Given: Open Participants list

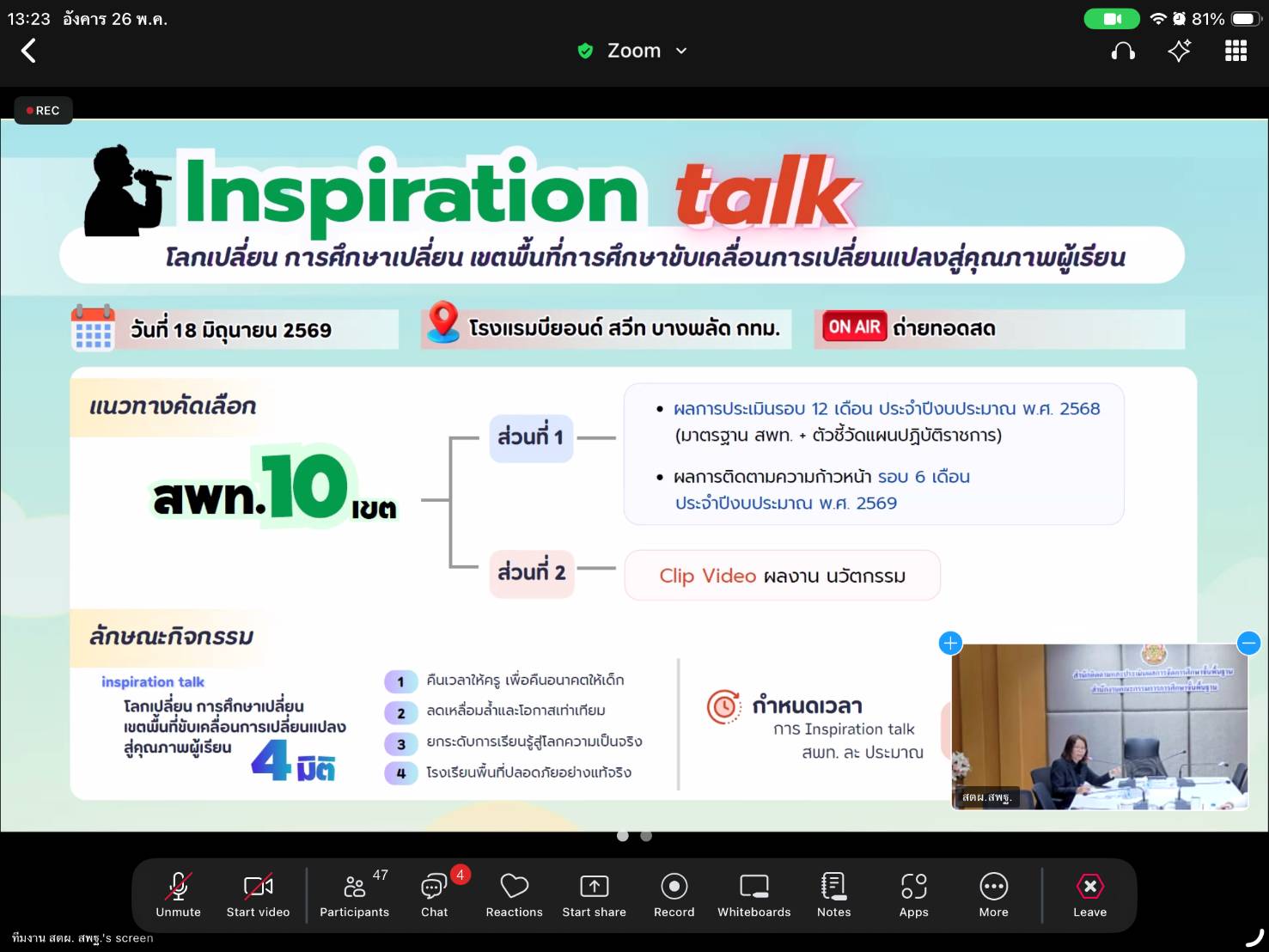Looking at the screenshot, I should point(354,894).
